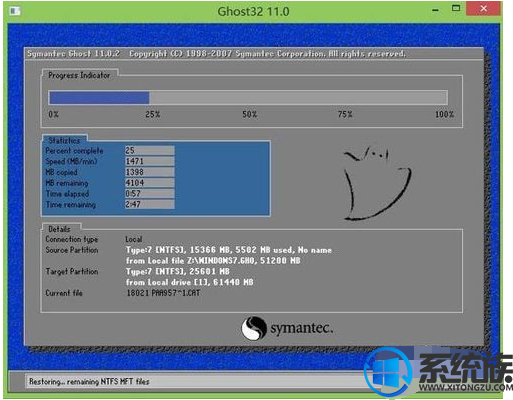Click the Percent complete label
The height and width of the screenshot is (400, 513).
(74, 151)
